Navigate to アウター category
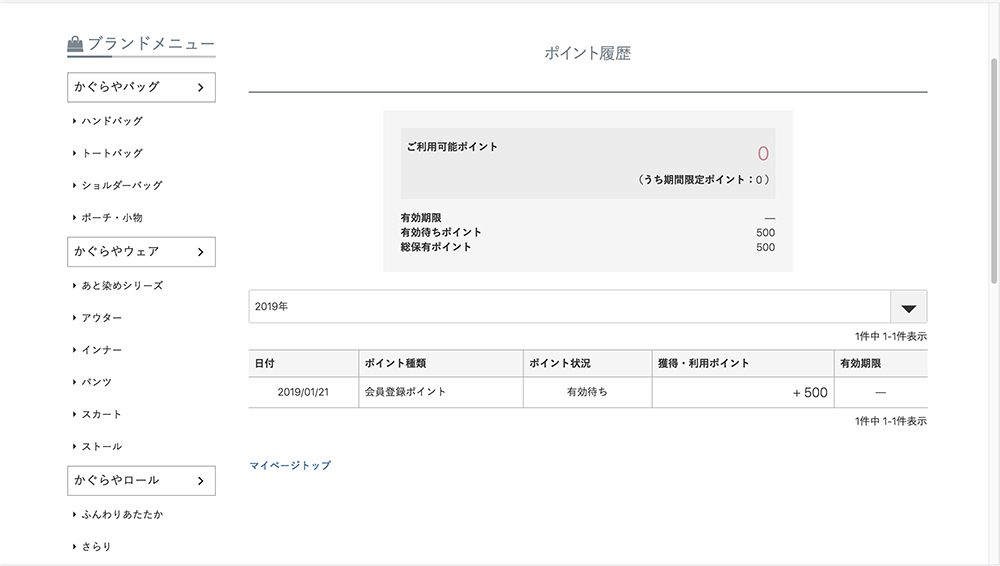Viewport: 1000px width, 566px height. click(x=102, y=318)
